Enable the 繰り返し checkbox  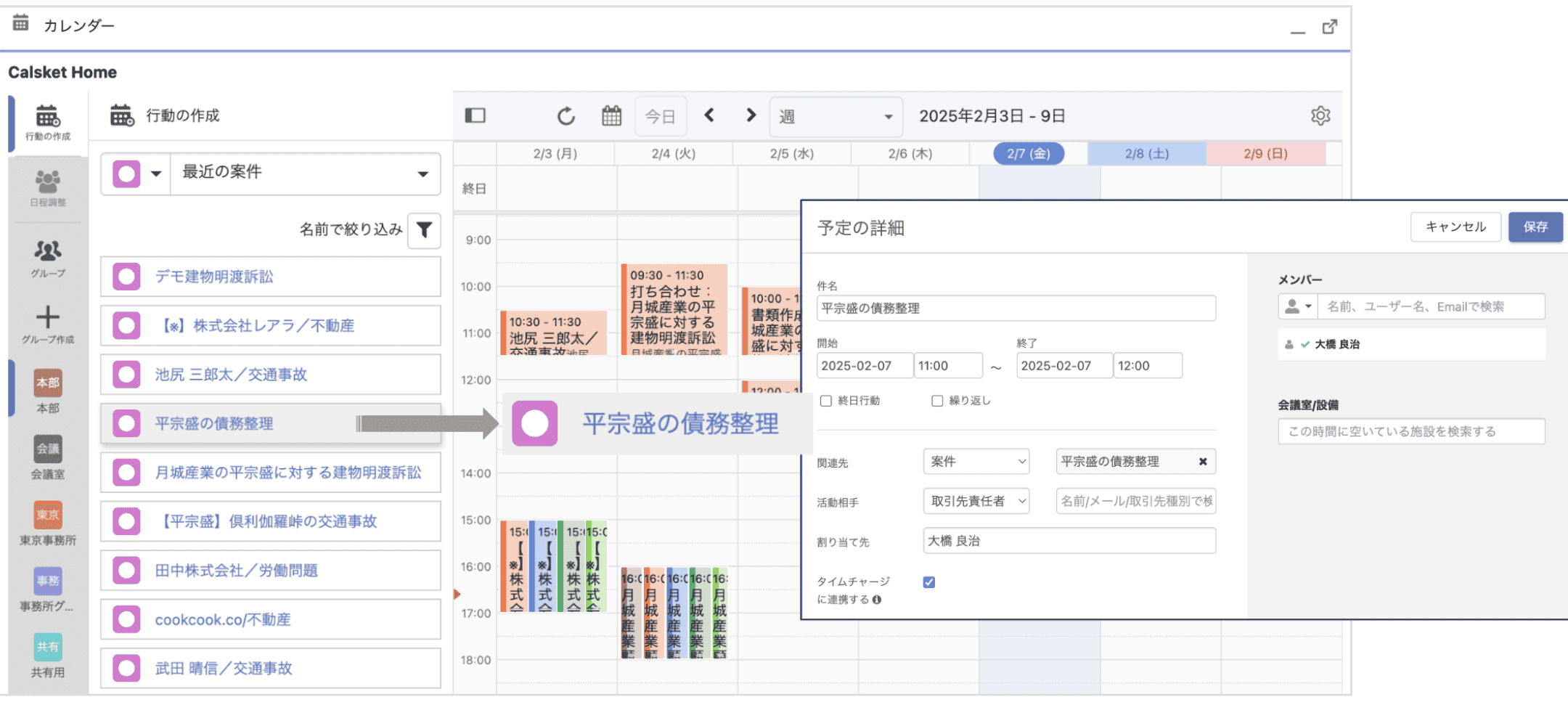tap(937, 401)
